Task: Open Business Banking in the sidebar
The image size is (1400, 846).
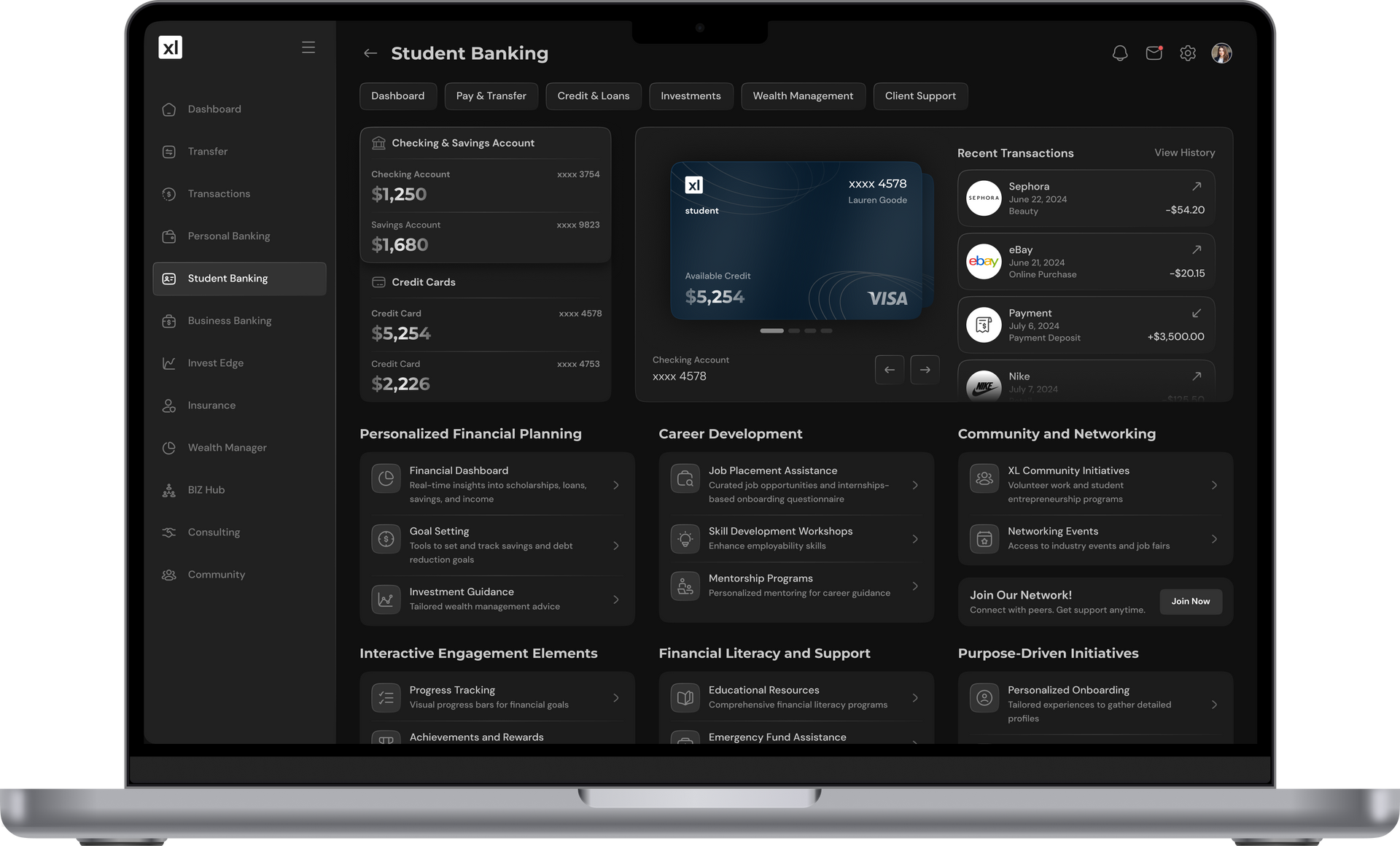Action: tap(239, 321)
